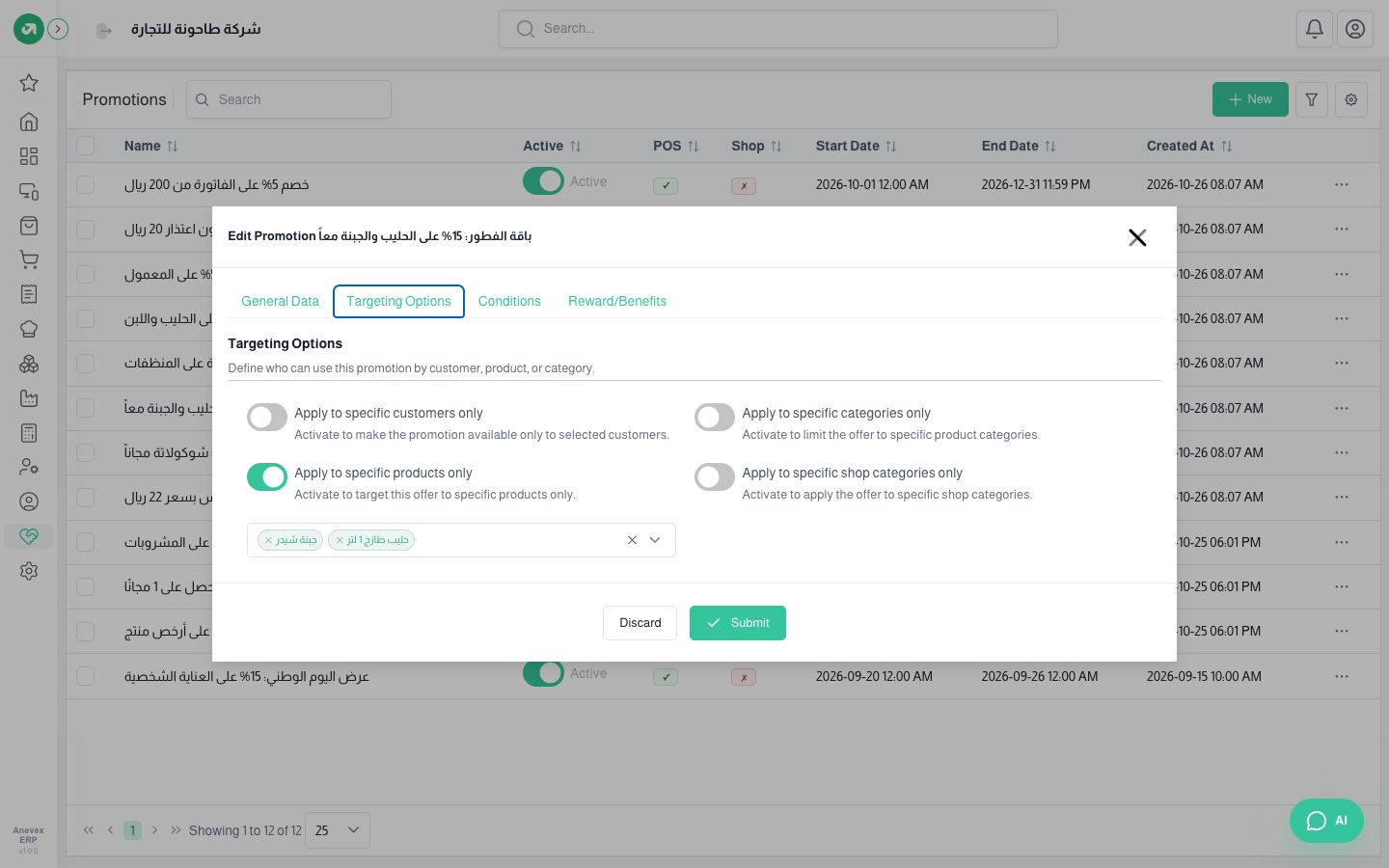
Task: Open the AI chat button
Action: point(1326,821)
